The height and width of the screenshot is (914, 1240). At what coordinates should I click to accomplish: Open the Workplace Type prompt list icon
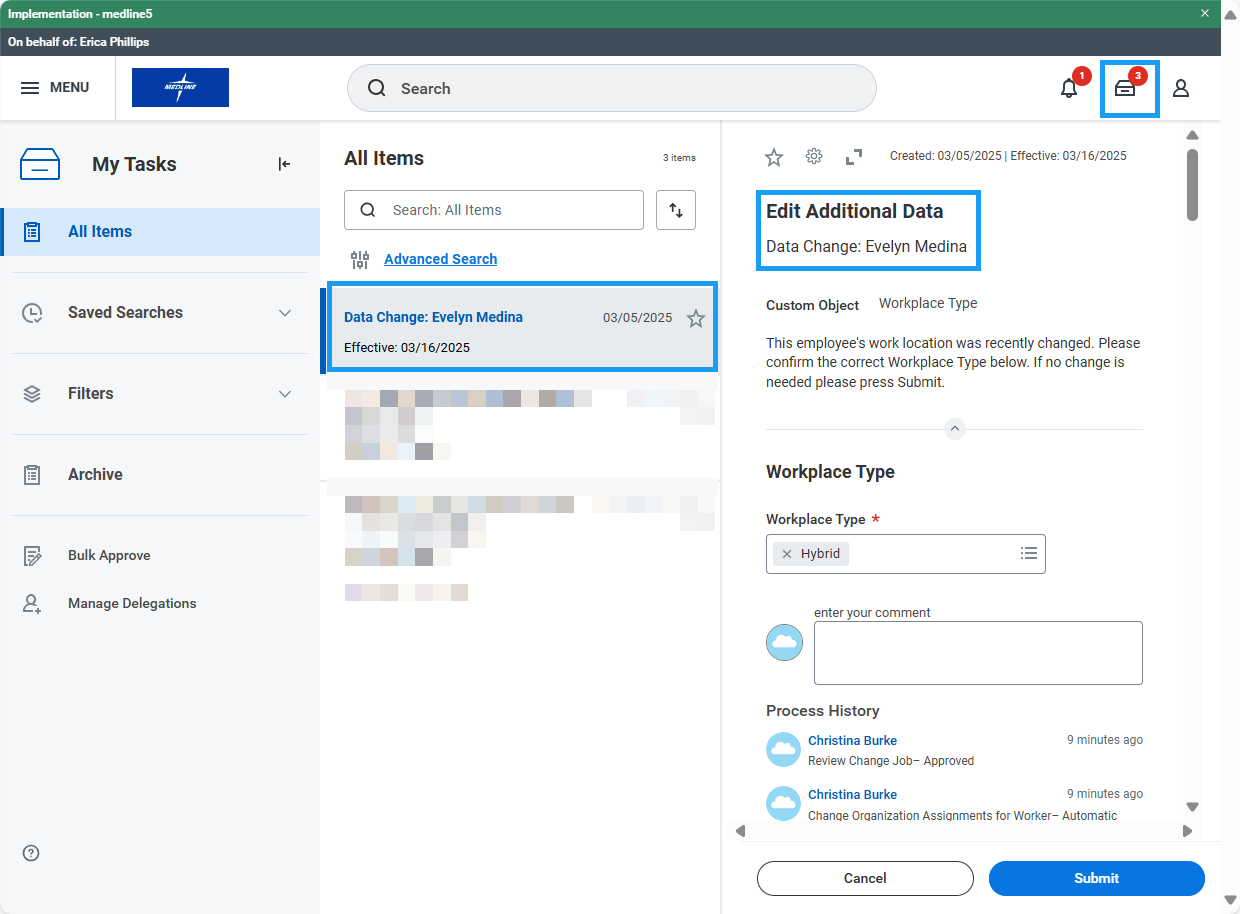point(1028,553)
